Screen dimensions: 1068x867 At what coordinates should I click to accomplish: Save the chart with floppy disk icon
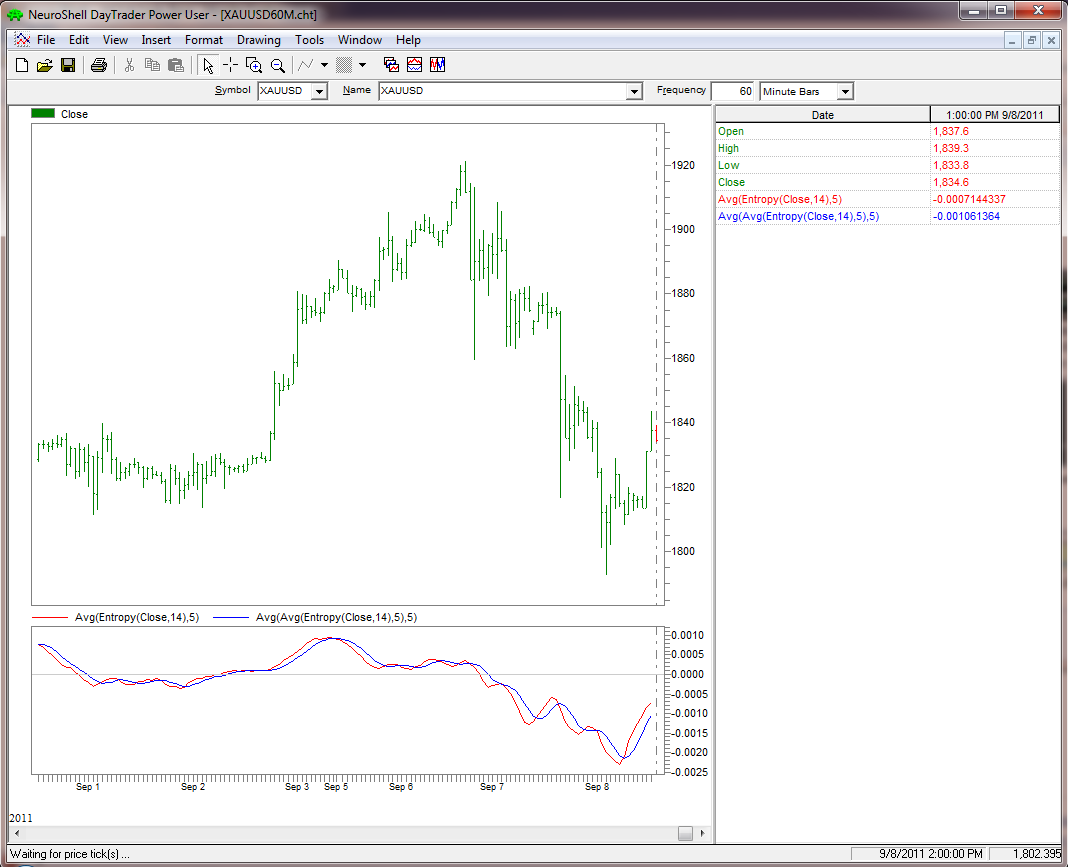point(67,65)
